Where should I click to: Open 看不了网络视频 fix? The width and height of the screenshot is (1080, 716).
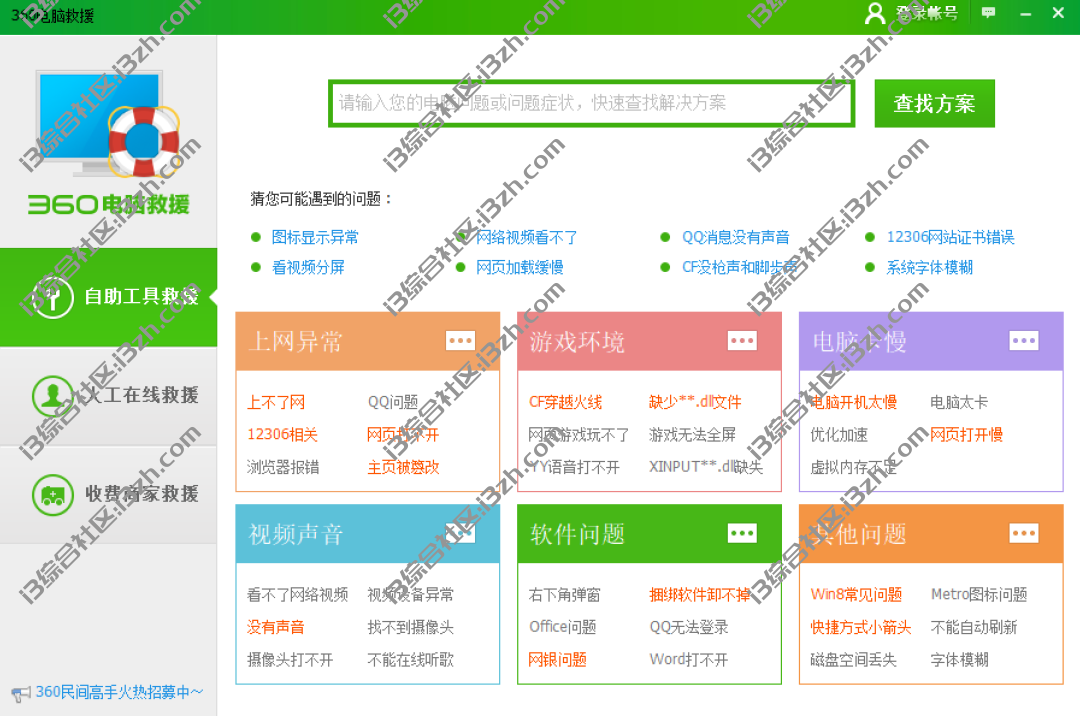coord(298,594)
